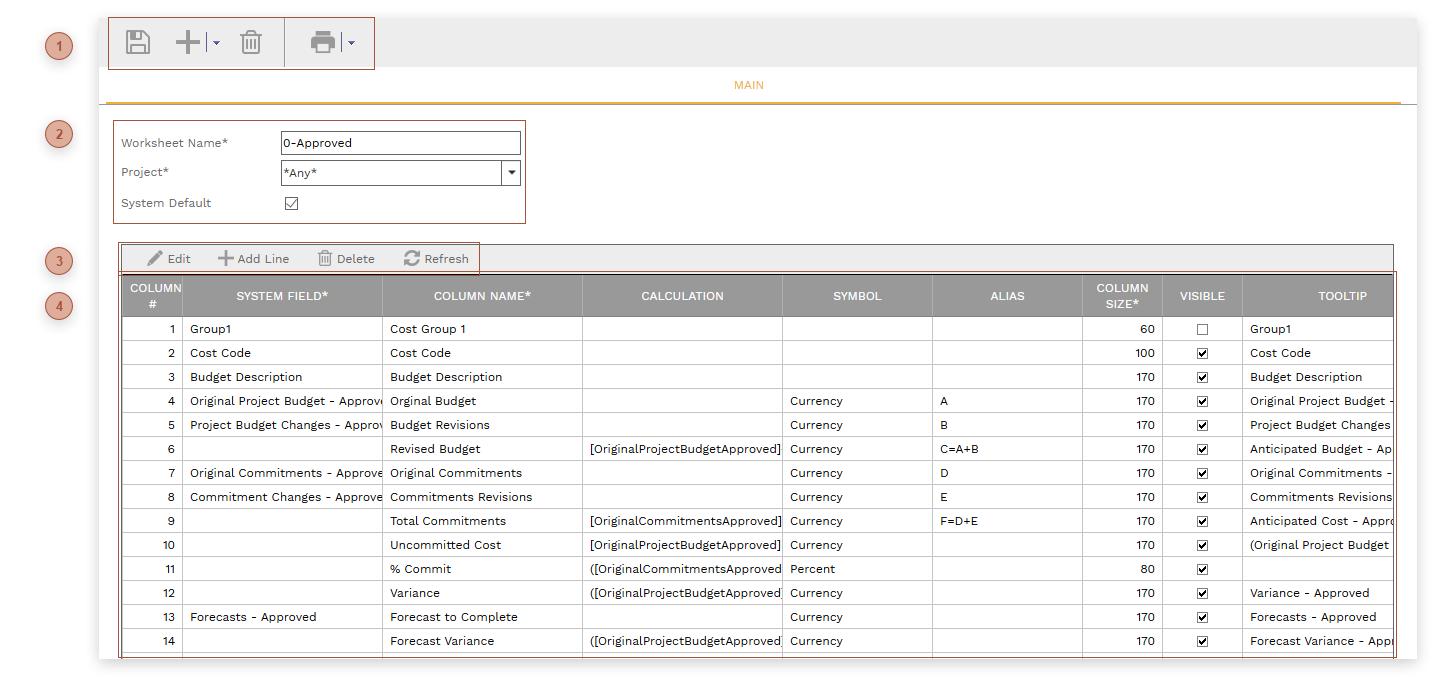Click the printer icon

click(322, 42)
